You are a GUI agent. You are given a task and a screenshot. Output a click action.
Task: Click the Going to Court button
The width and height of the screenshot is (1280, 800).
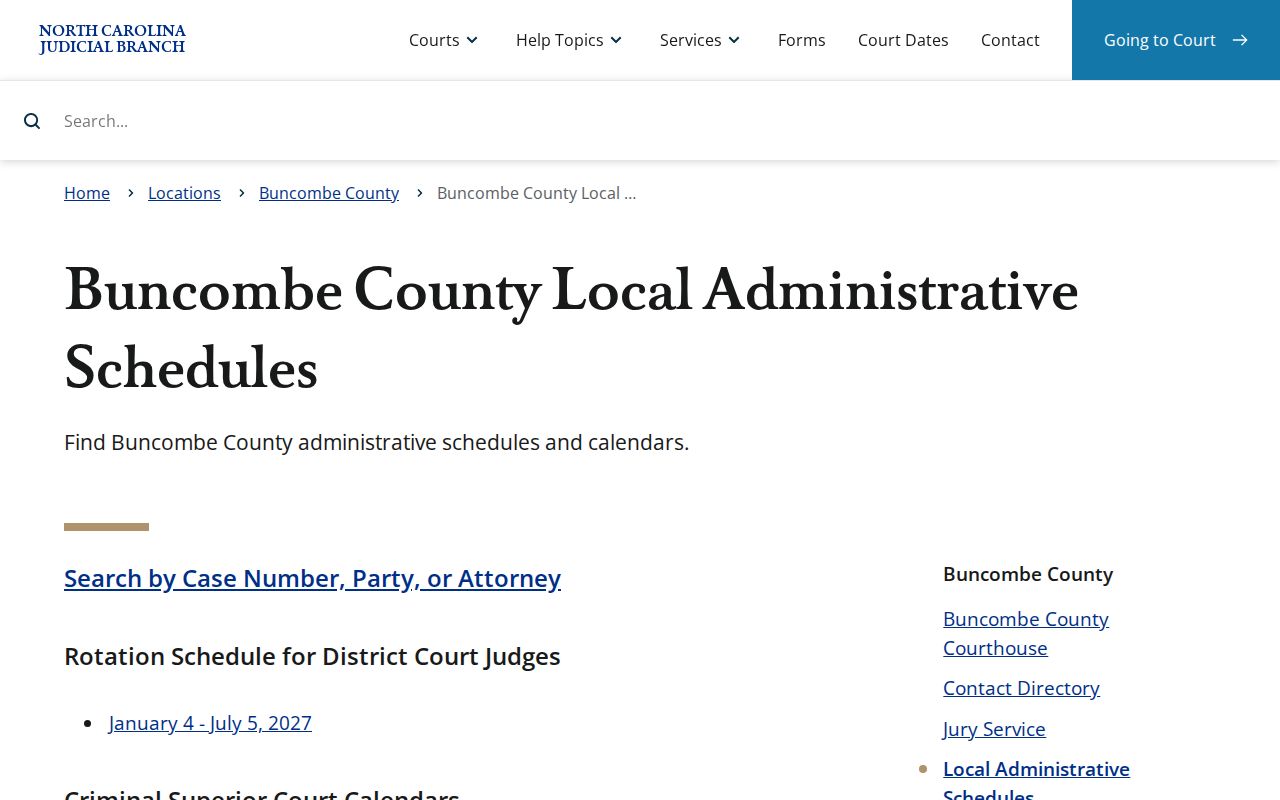tap(1176, 40)
